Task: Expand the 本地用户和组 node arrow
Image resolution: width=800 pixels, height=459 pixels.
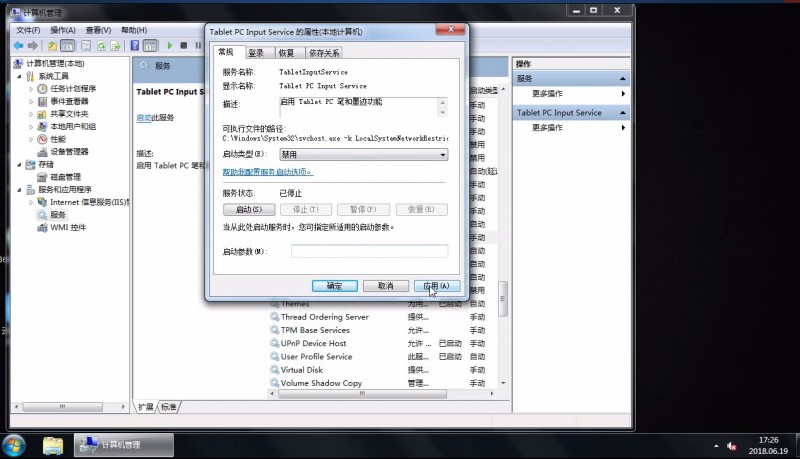Action: [x=31, y=126]
